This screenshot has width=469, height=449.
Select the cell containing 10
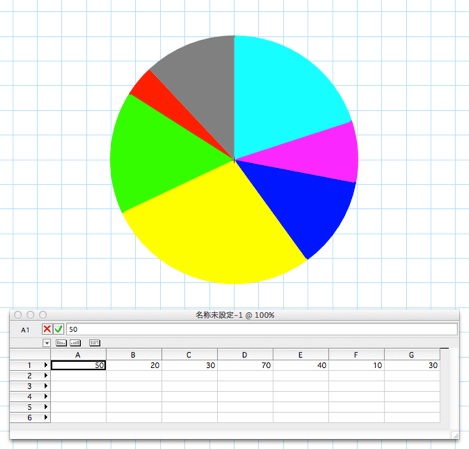(356, 365)
